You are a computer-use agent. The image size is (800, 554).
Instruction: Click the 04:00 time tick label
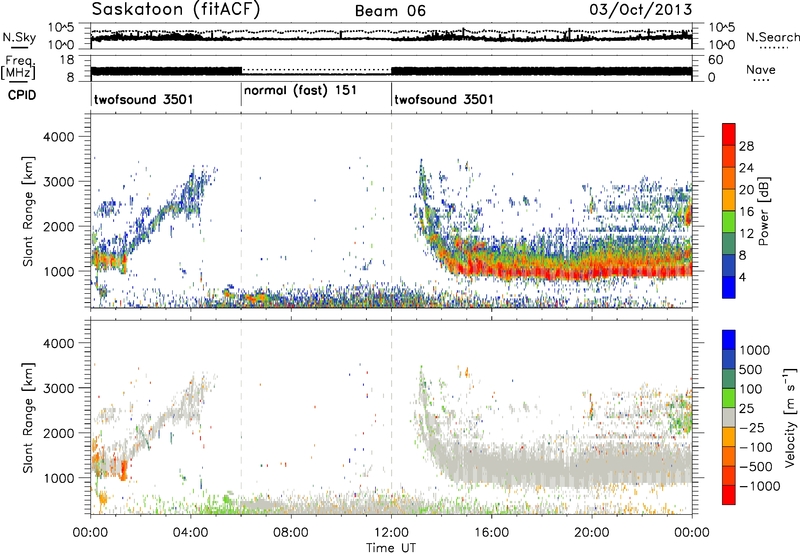tap(190, 533)
